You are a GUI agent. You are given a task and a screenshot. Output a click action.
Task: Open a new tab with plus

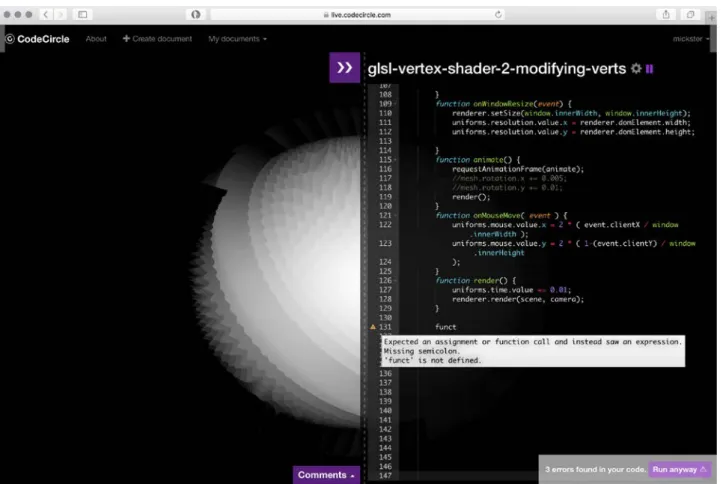coord(711,17)
